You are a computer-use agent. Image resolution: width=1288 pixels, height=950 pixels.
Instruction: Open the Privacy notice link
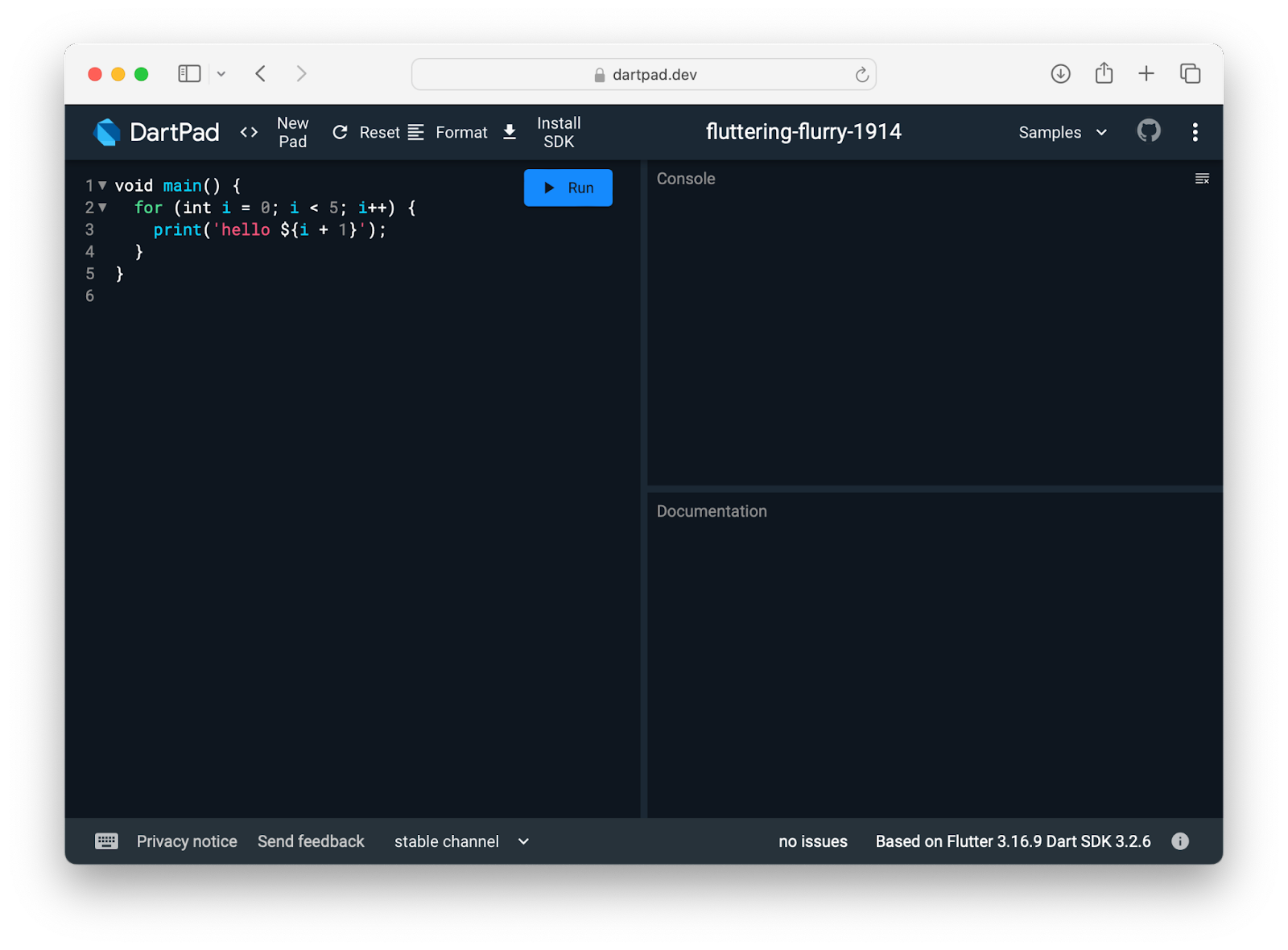point(186,841)
